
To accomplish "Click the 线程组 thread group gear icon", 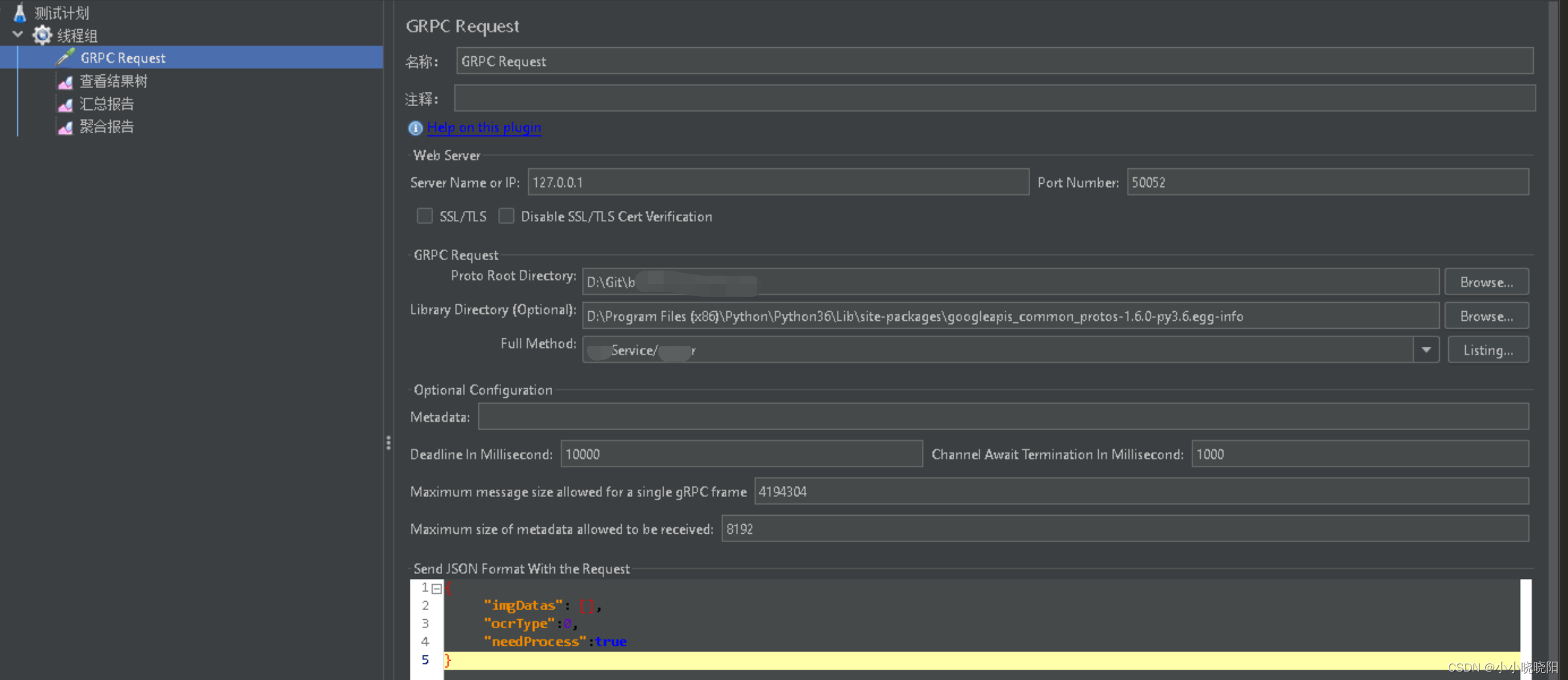I will [41, 35].
